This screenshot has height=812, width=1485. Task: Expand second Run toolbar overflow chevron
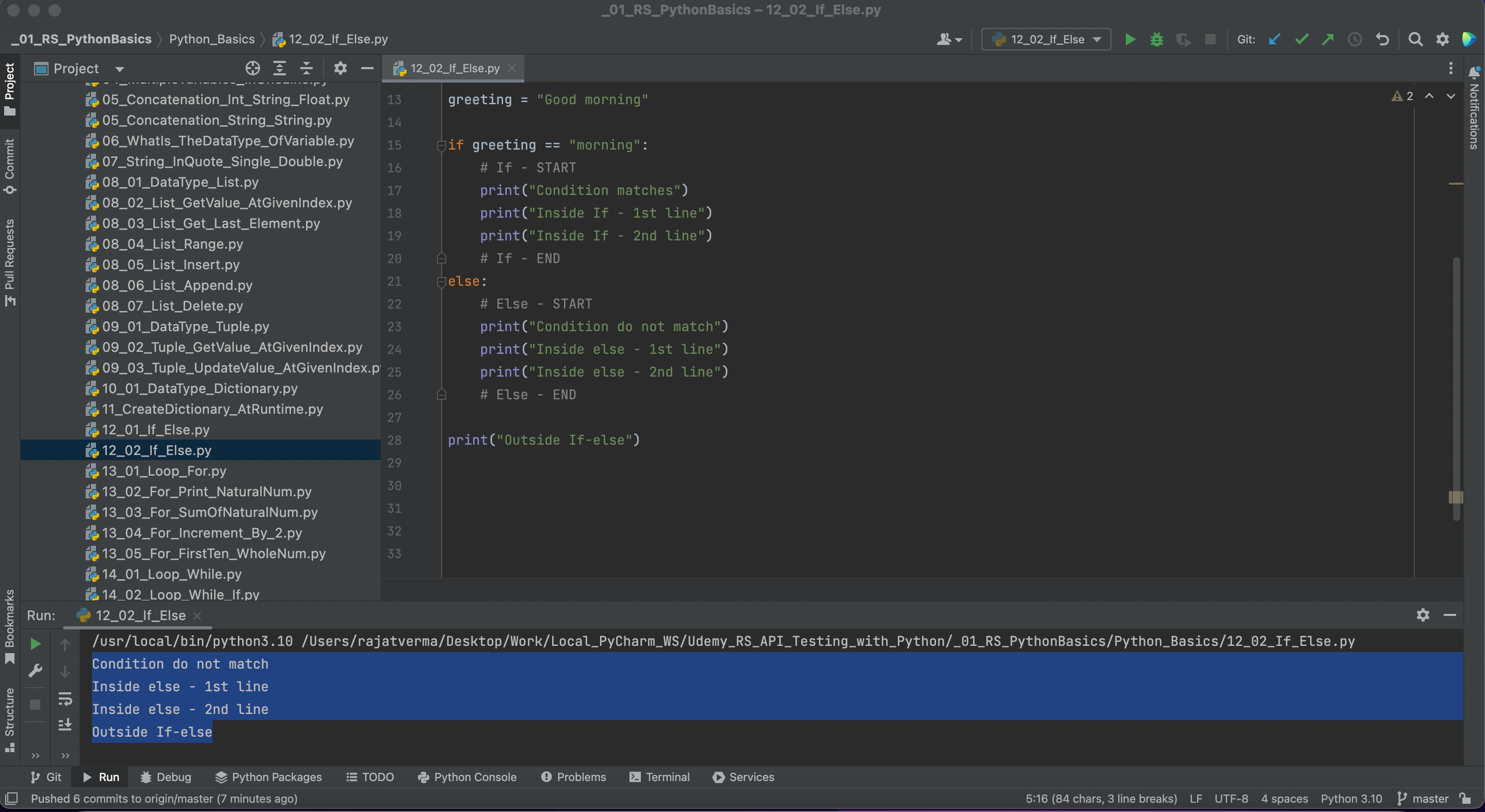(65, 756)
